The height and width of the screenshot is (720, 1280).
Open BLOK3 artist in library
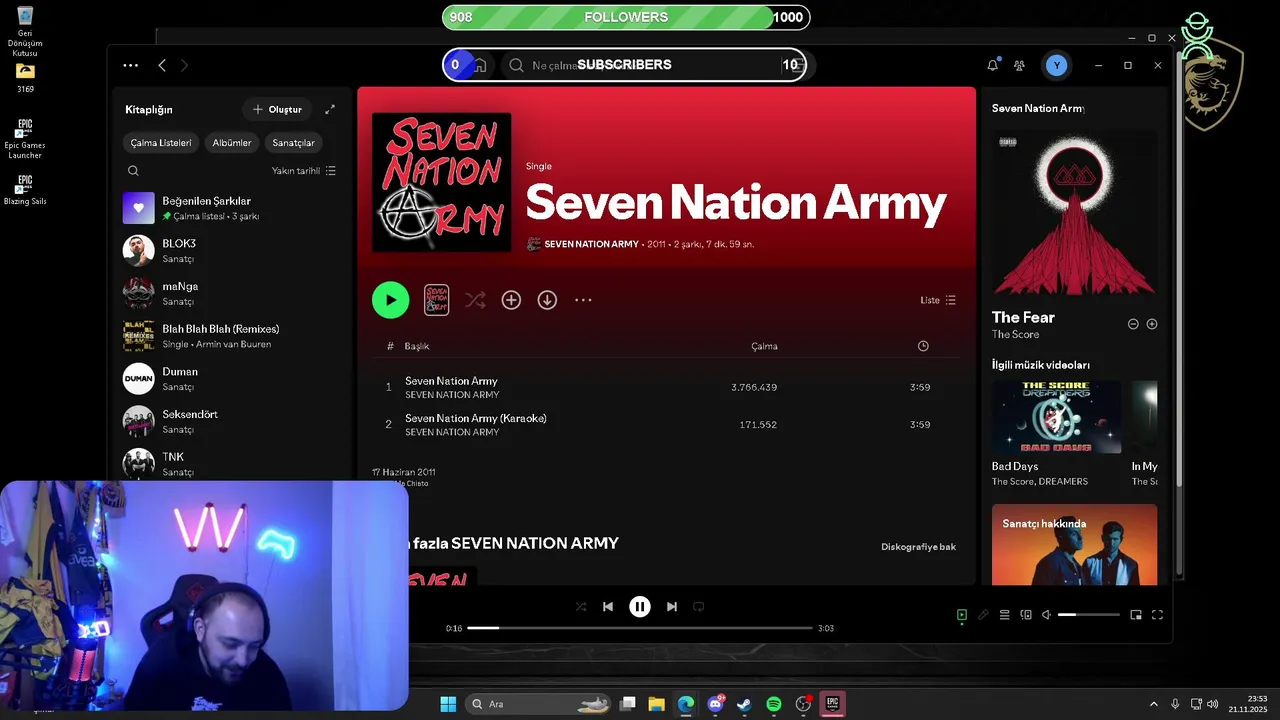(231, 251)
